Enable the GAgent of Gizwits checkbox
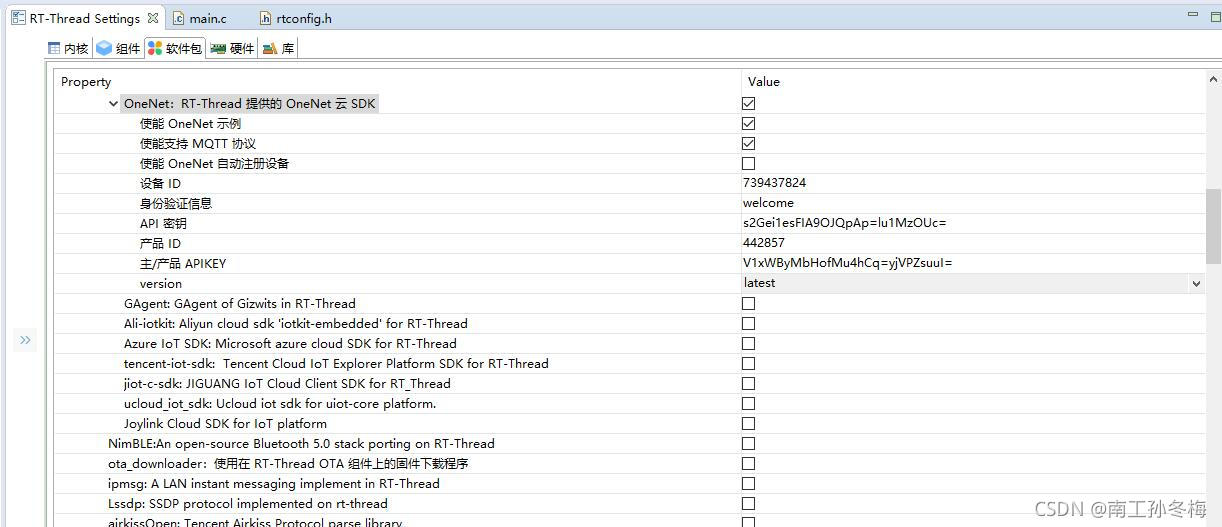Viewport: 1222px width, 527px height. pyautogui.click(x=748, y=303)
